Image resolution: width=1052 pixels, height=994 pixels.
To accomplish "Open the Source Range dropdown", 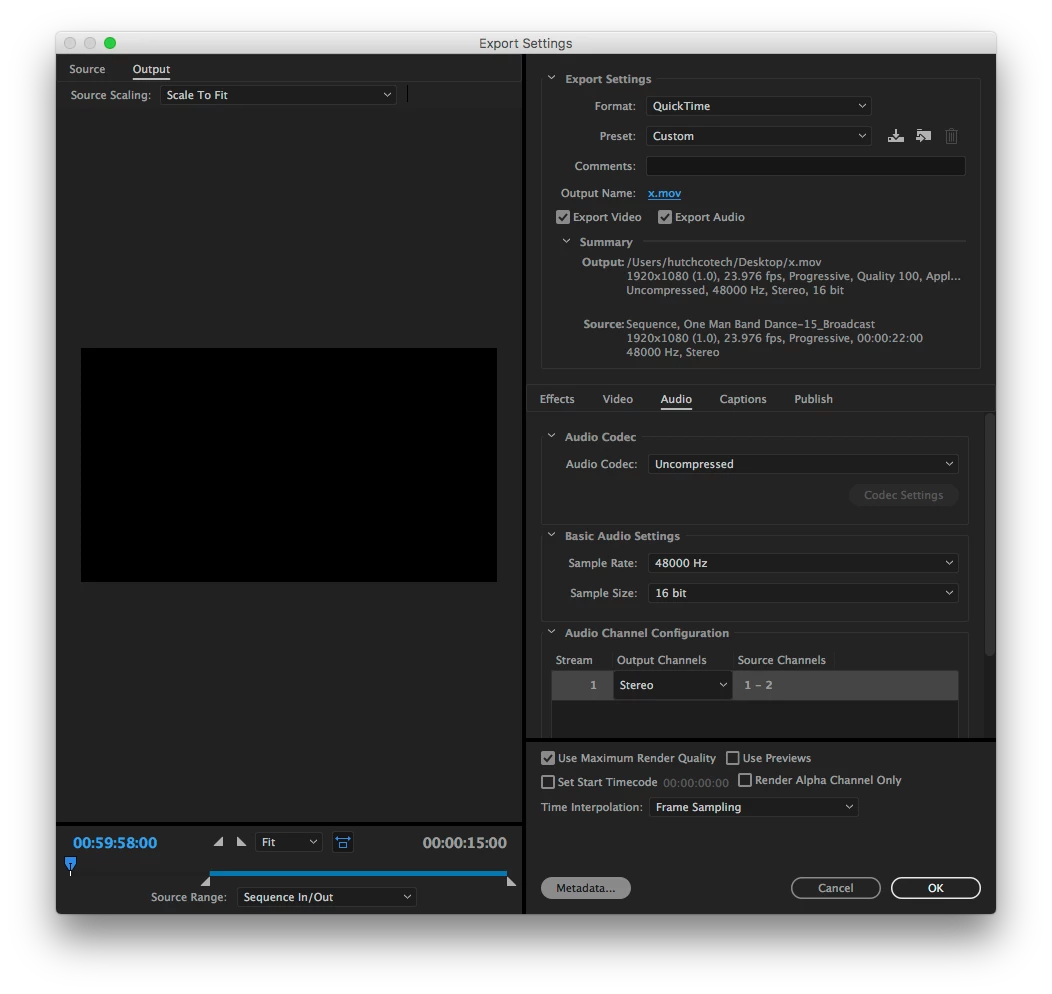I will pyautogui.click(x=327, y=897).
